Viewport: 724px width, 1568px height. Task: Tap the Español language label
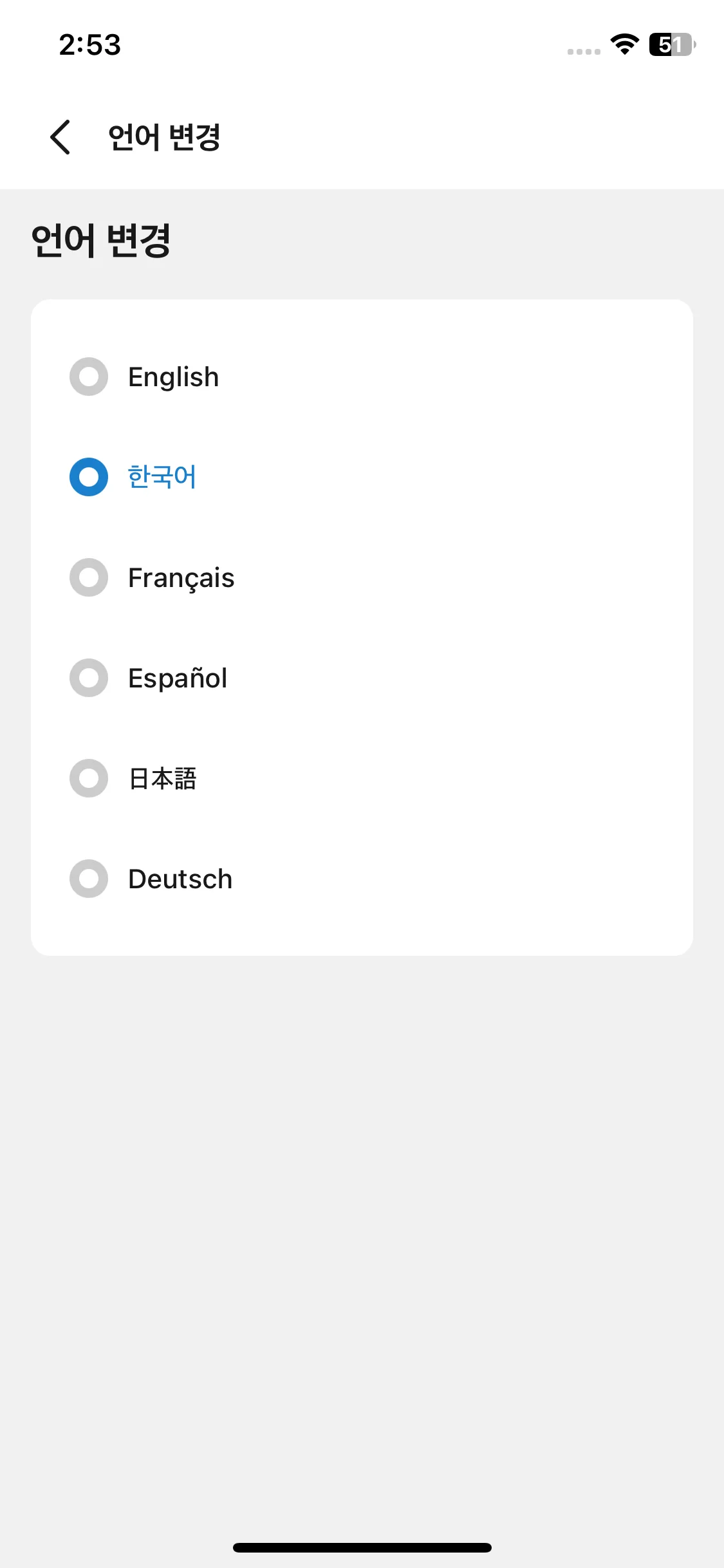coord(178,678)
